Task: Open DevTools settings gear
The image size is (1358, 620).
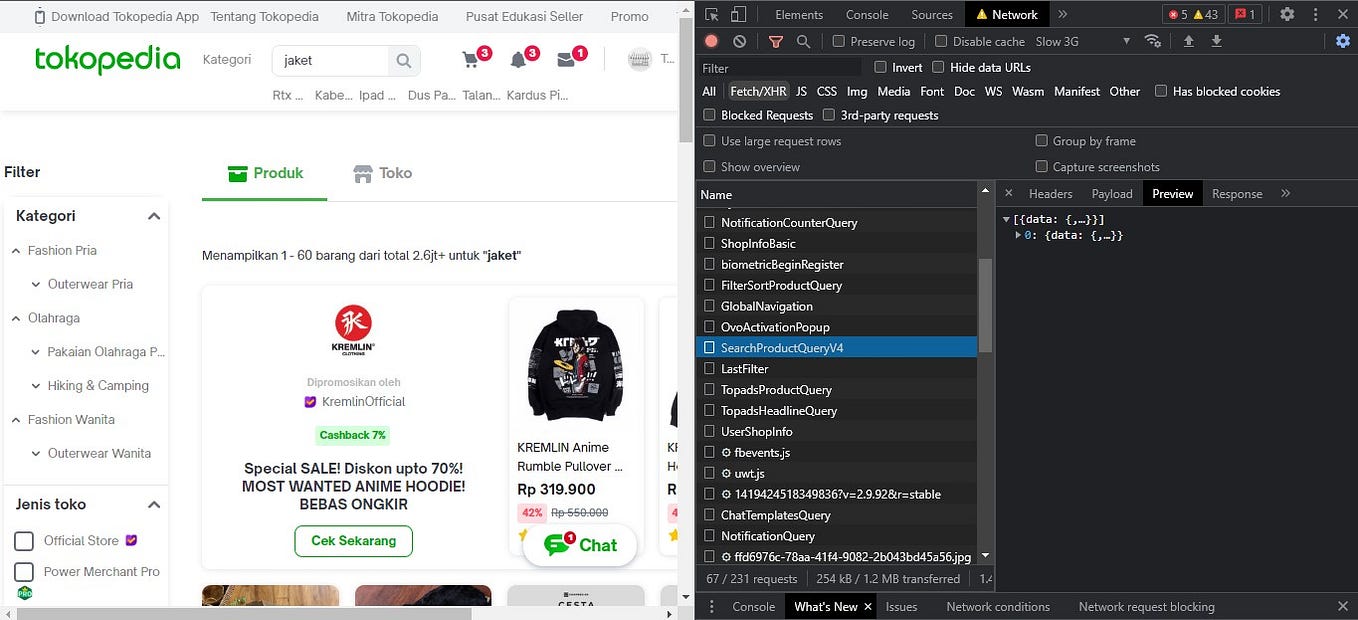Action: (x=1288, y=14)
